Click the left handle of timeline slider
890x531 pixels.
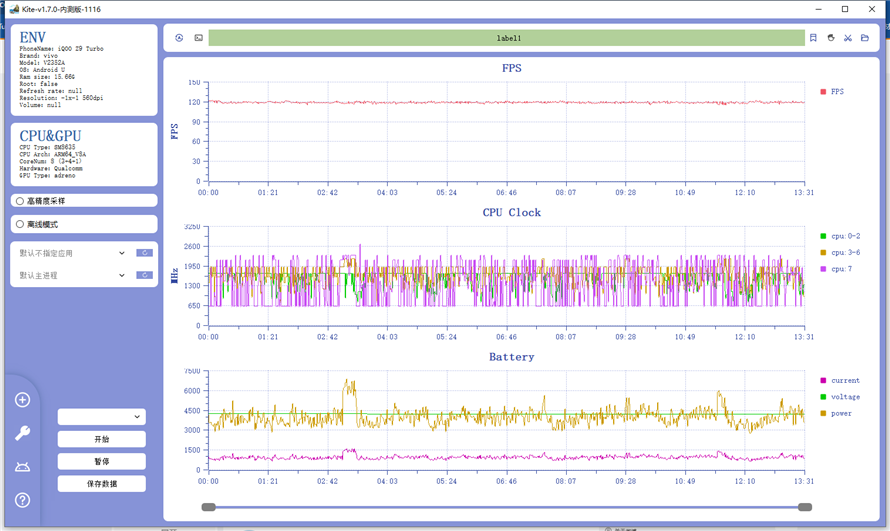(x=208, y=507)
